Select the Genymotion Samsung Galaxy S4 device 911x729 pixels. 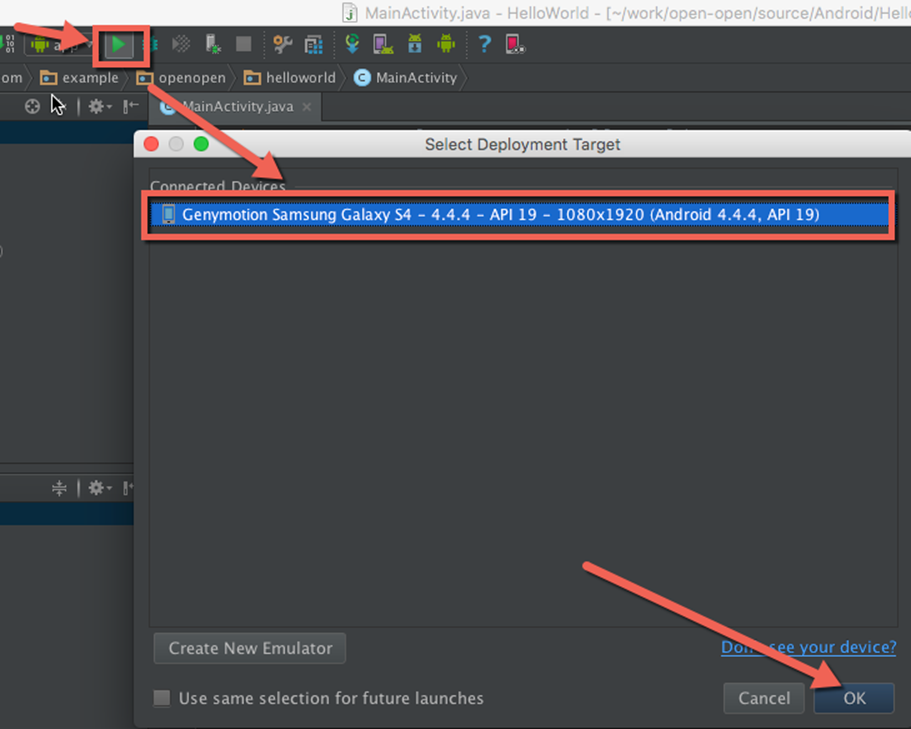click(520, 214)
